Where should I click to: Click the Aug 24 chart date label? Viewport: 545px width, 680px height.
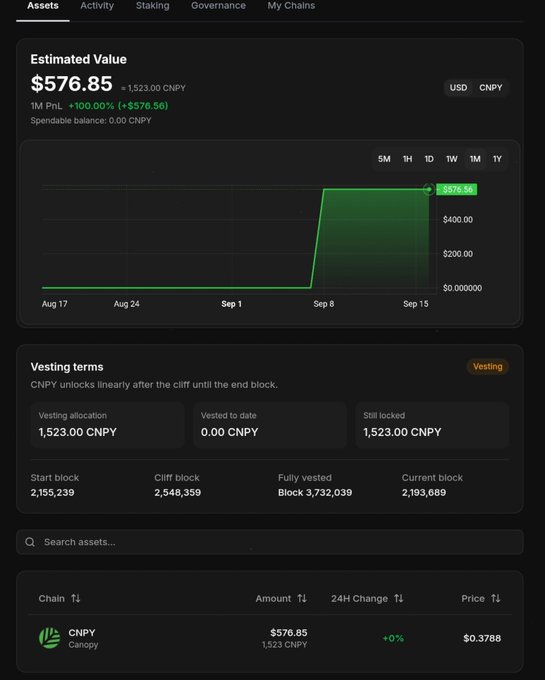click(127, 304)
